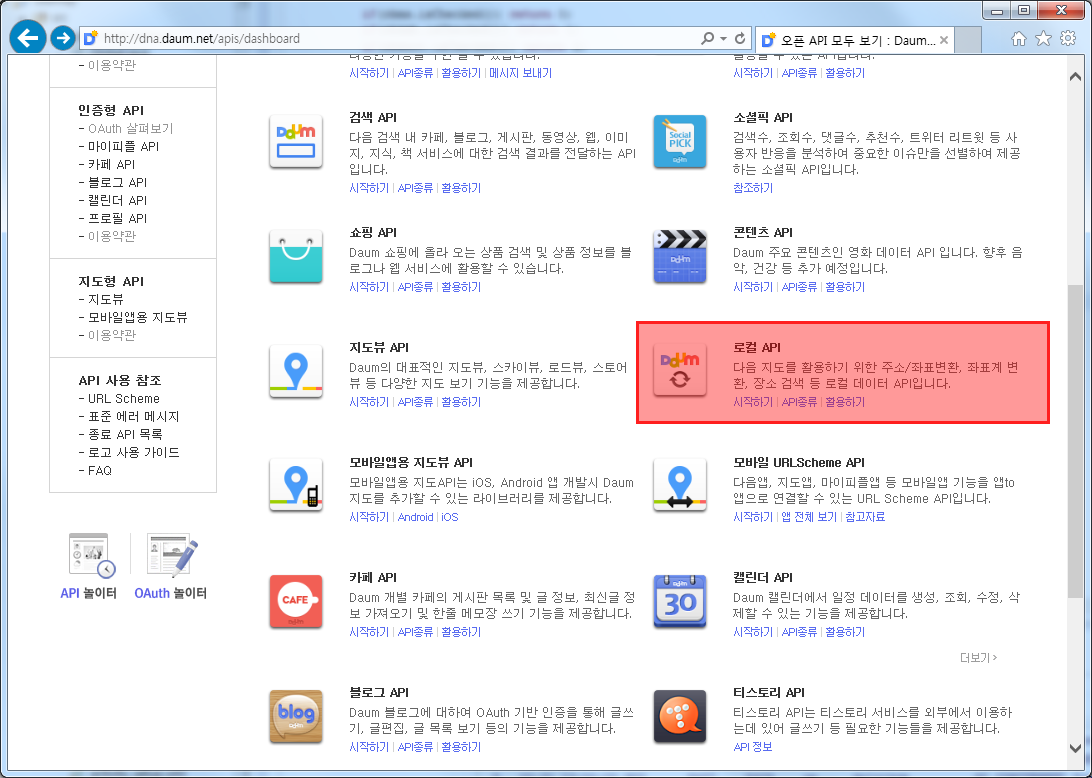This screenshot has width=1092, height=778.
Task: Click the 쇼핑 API shopping bag icon
Action: (x=296, y=256)
